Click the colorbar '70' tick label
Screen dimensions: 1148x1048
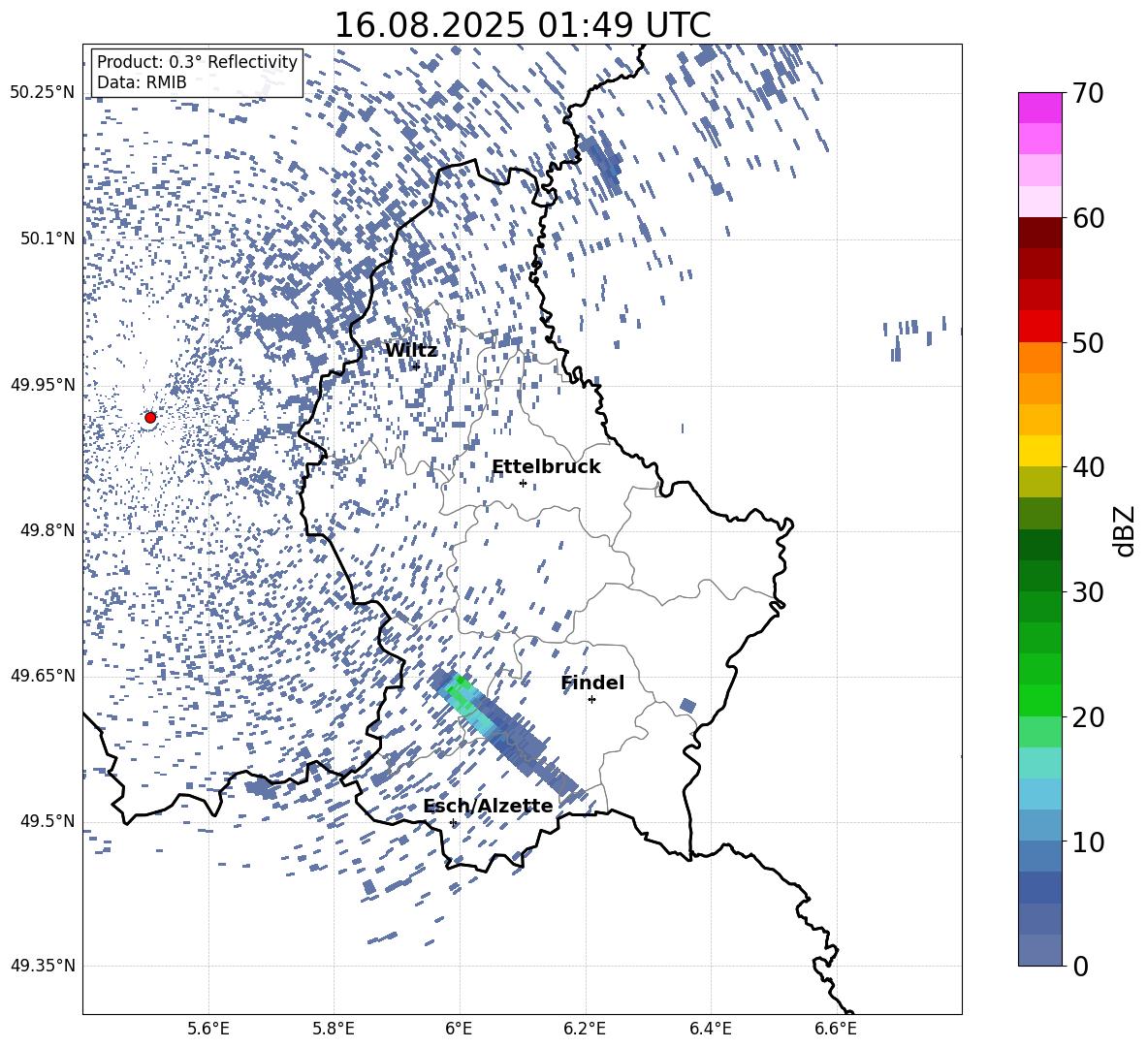tap(1088, 93)
